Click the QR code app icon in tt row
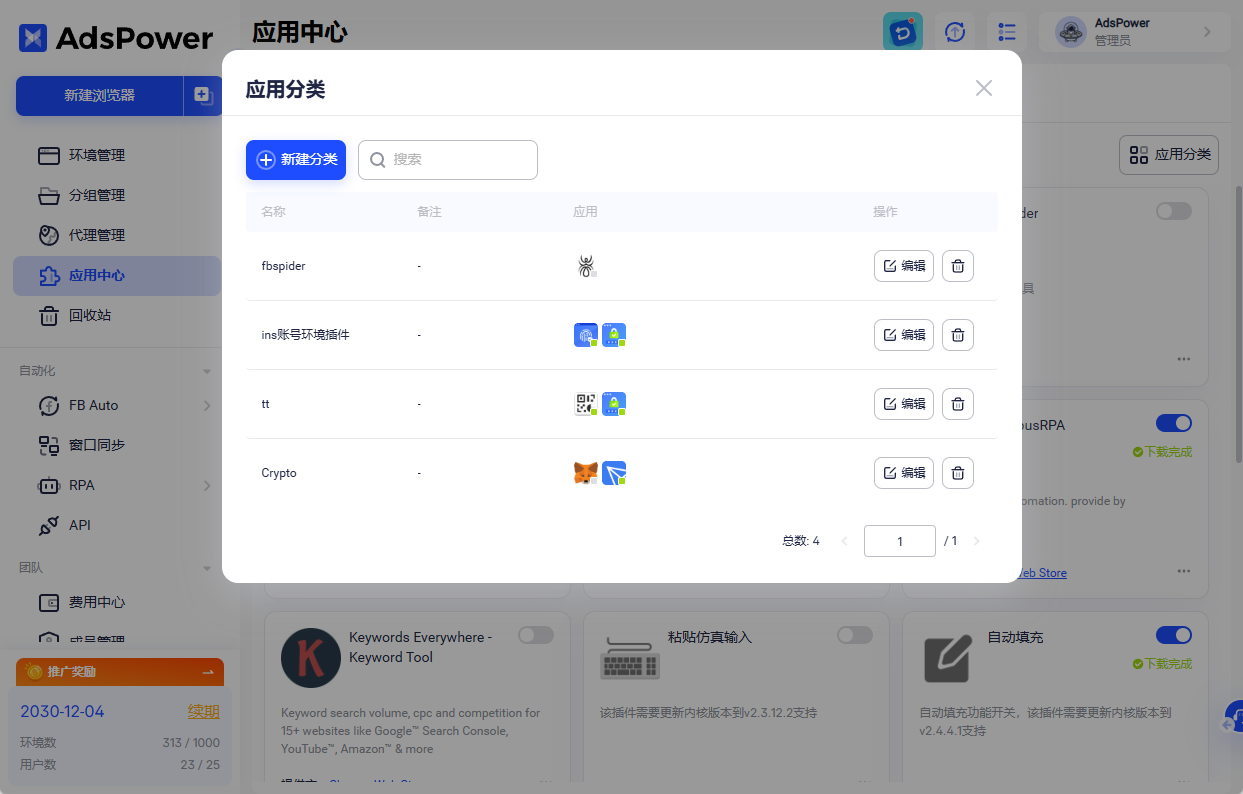 coord(586,404)
